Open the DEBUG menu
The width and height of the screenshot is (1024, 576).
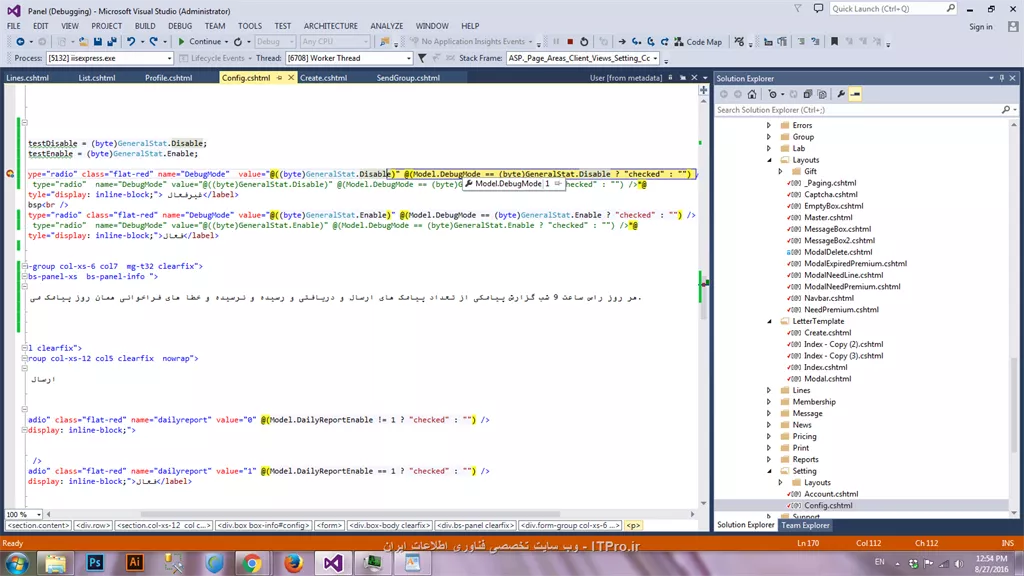point(180,26)
